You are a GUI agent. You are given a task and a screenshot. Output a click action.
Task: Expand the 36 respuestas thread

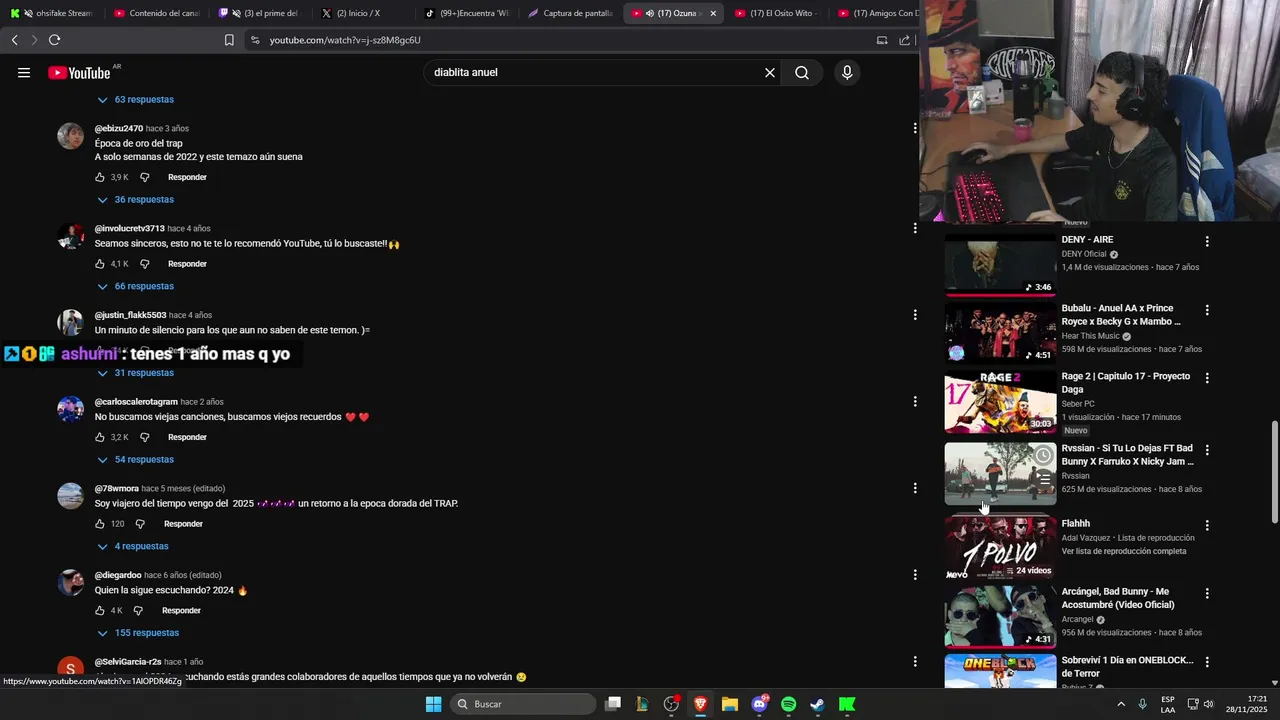pyautogui.click(x=135, y=200)
